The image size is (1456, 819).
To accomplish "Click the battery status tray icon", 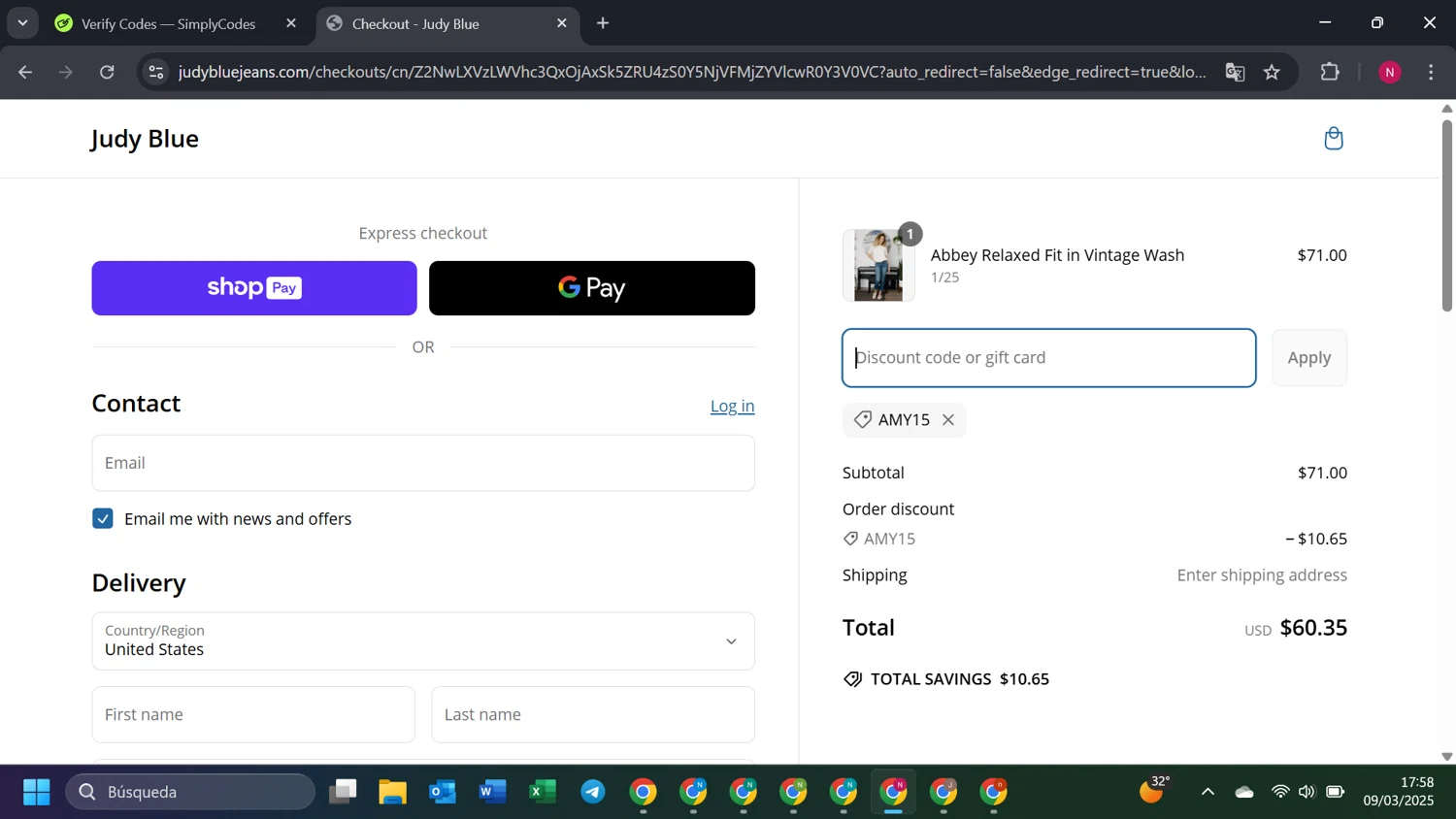I will [x=1336, y=793].
